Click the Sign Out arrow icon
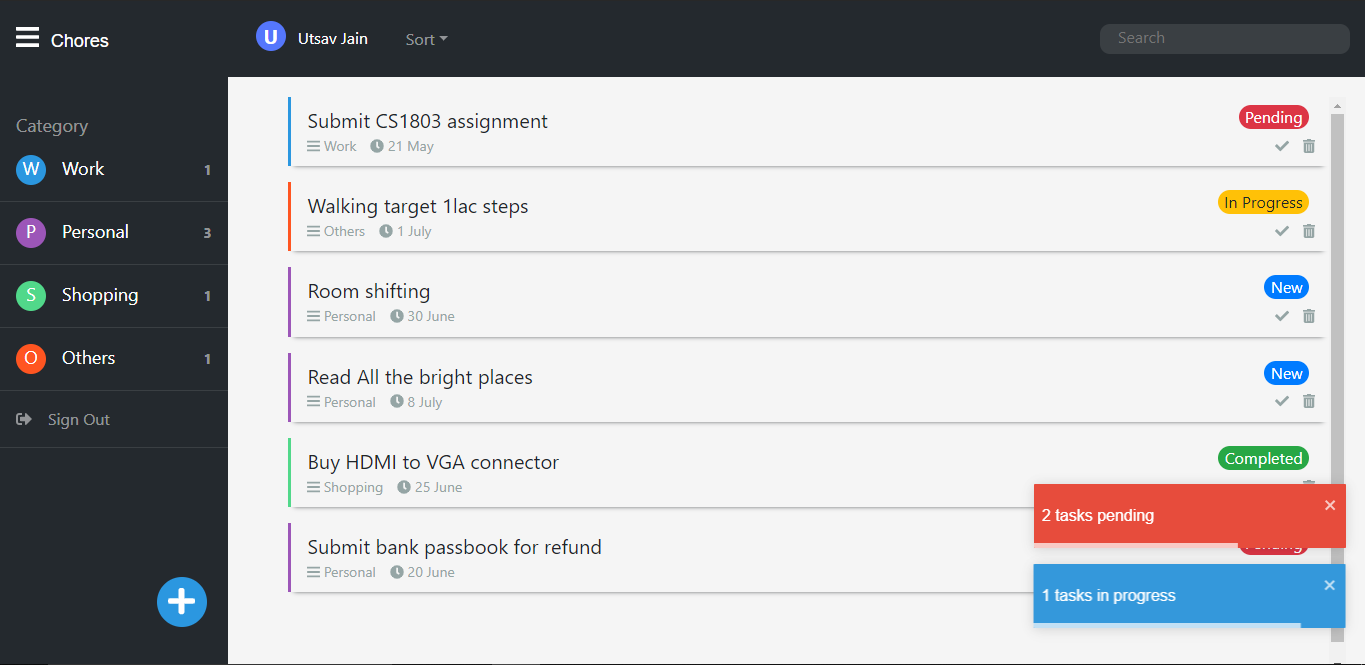 [24, 419]
